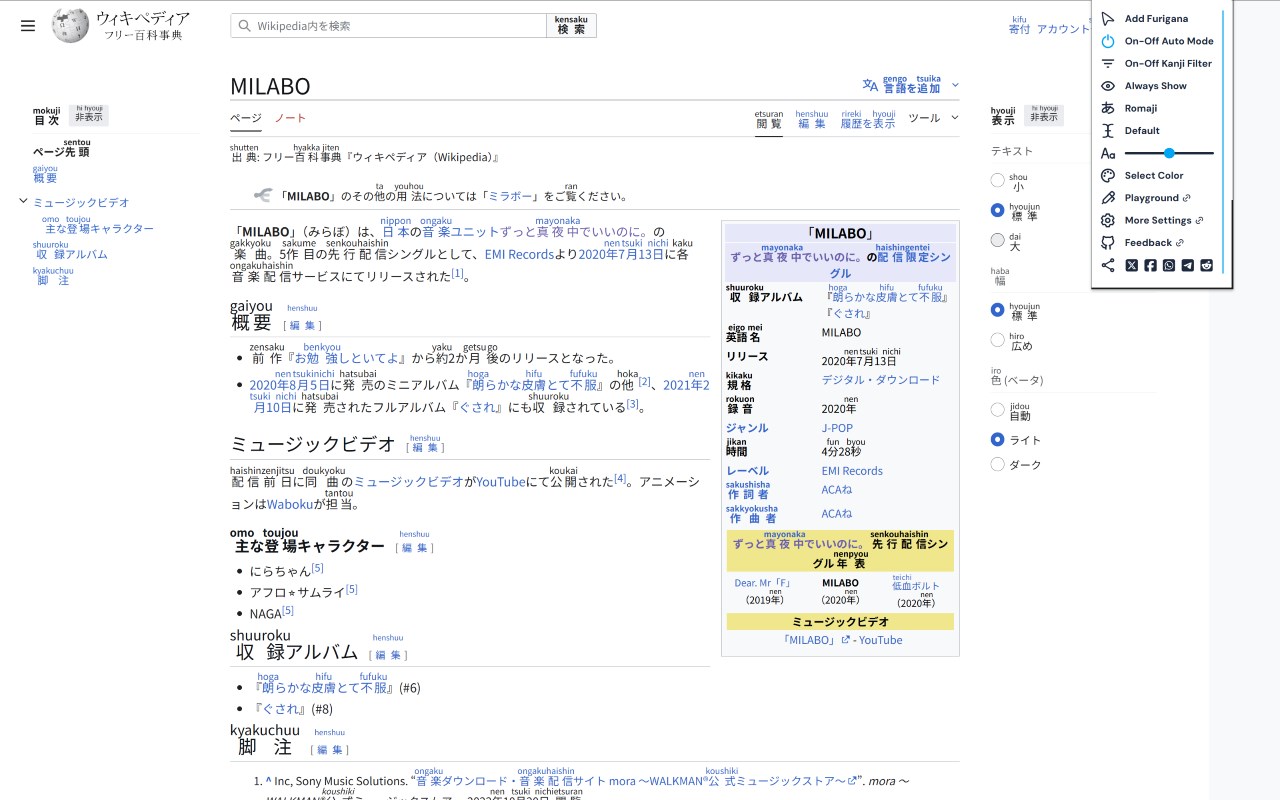Select the 小 text size radio

[x=997, y=181]
